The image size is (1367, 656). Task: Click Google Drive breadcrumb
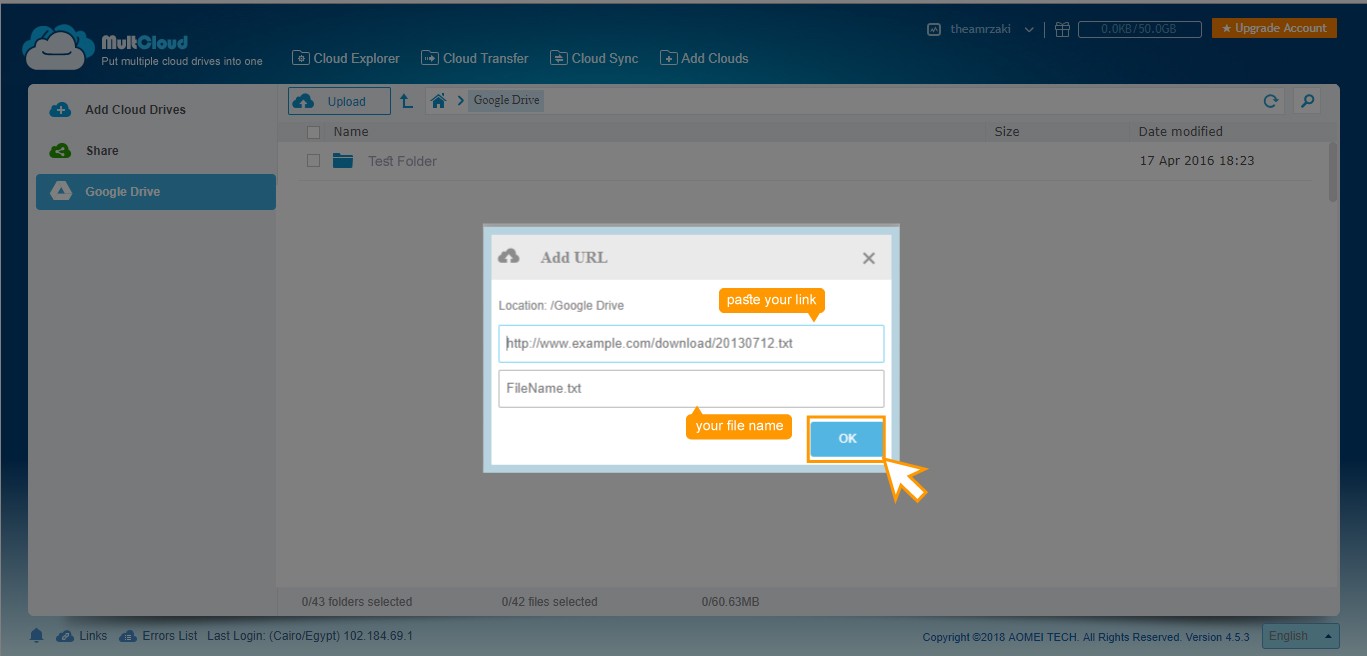point(506,100)
